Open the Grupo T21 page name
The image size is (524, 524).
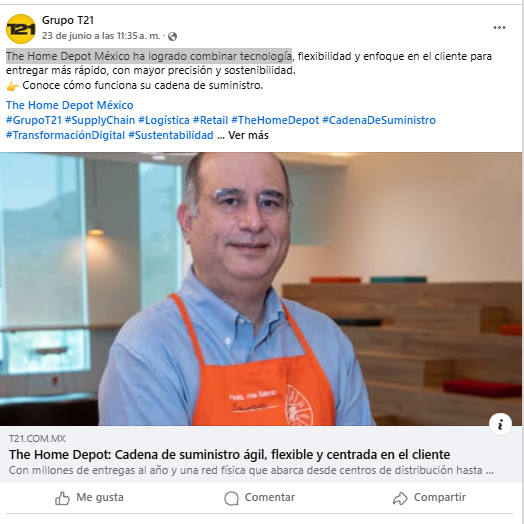click(x=68, y=20)
